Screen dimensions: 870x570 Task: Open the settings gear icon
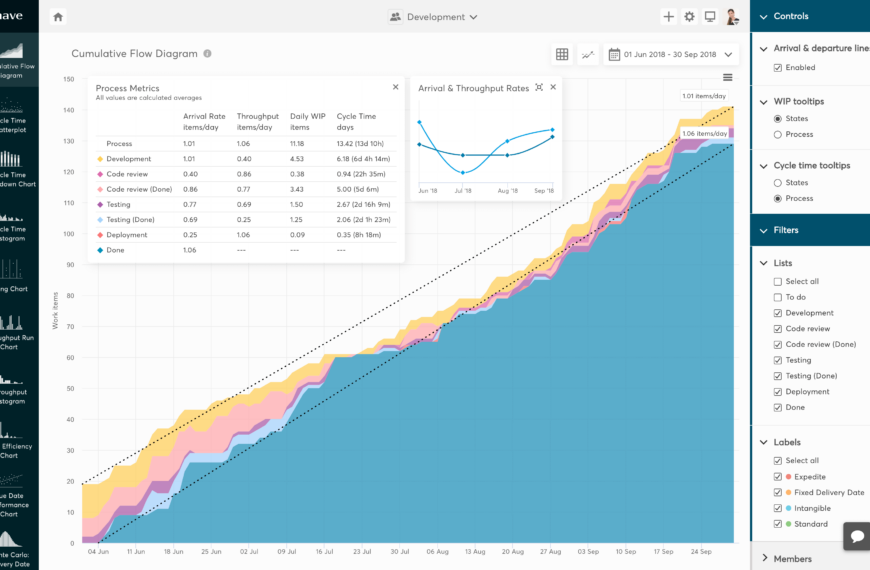689,17
